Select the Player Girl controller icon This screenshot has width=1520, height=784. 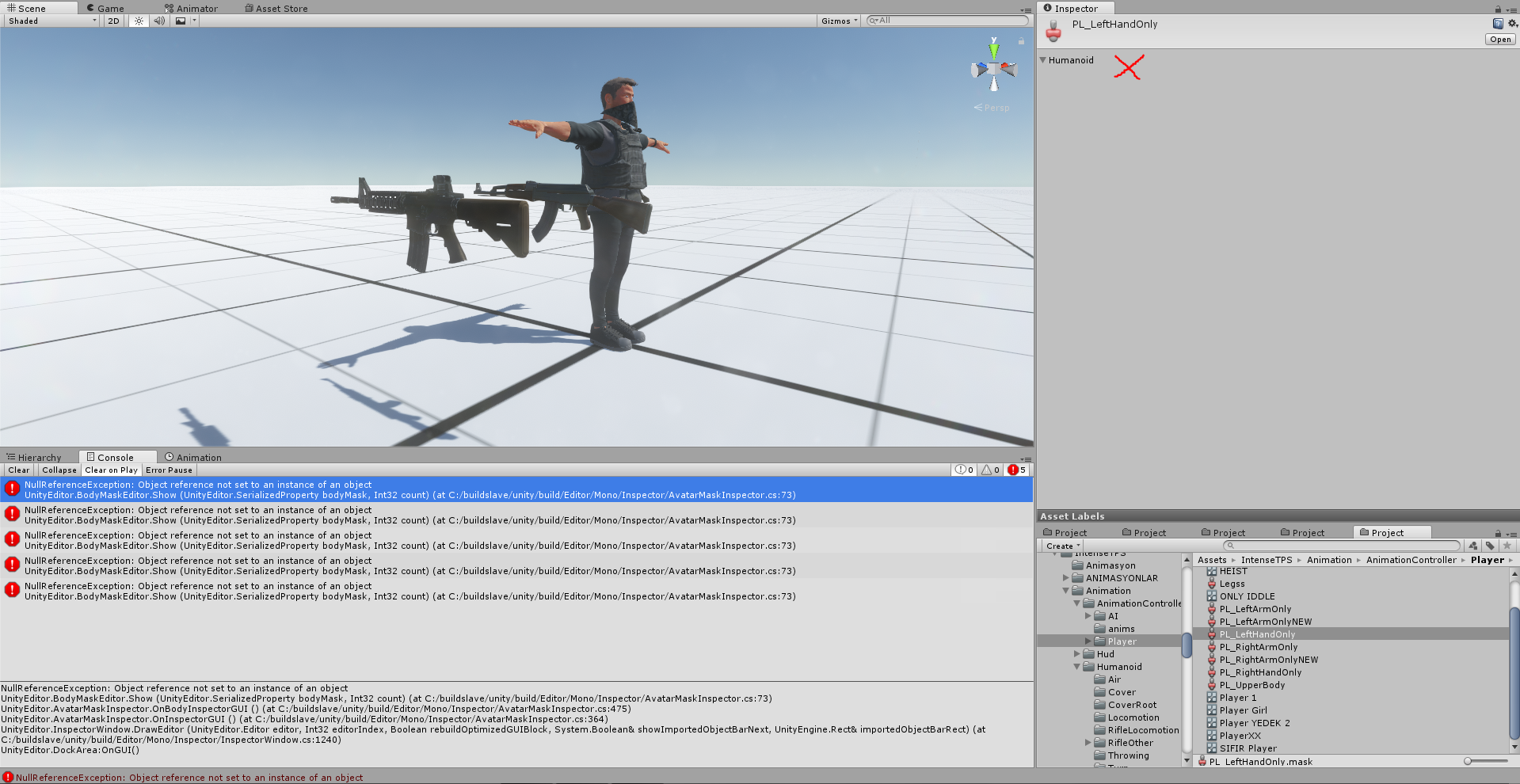(1211, 710)
